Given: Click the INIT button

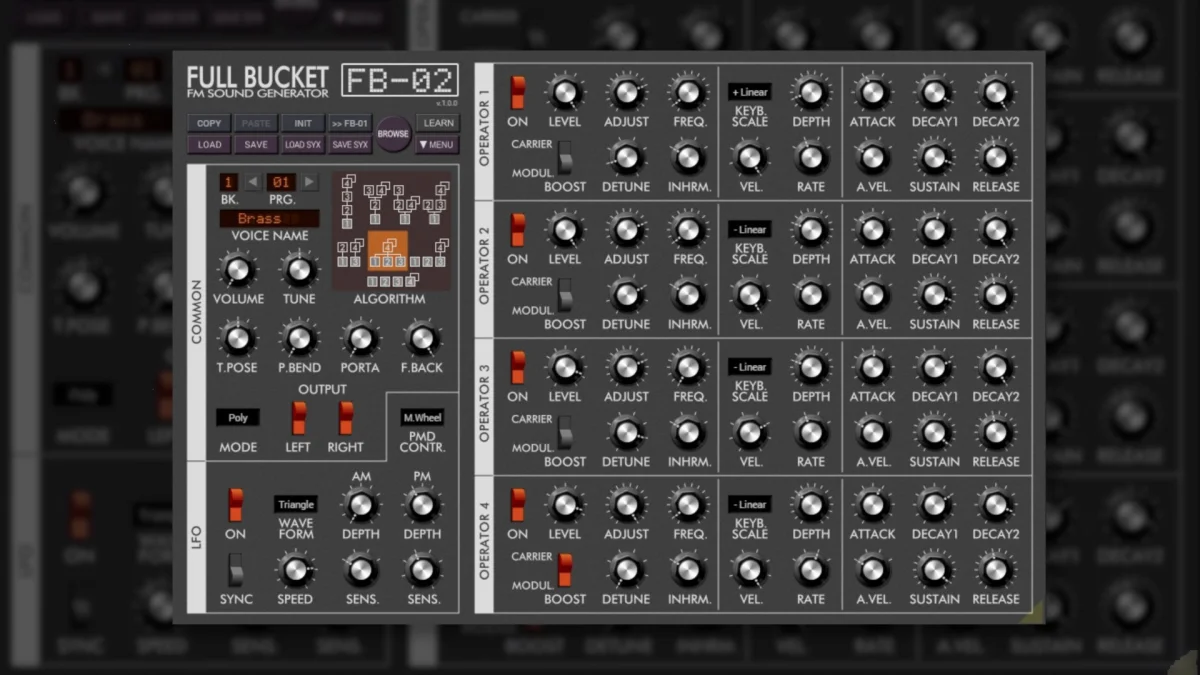Looking at the screenshot, I should [x=303, y=123].
